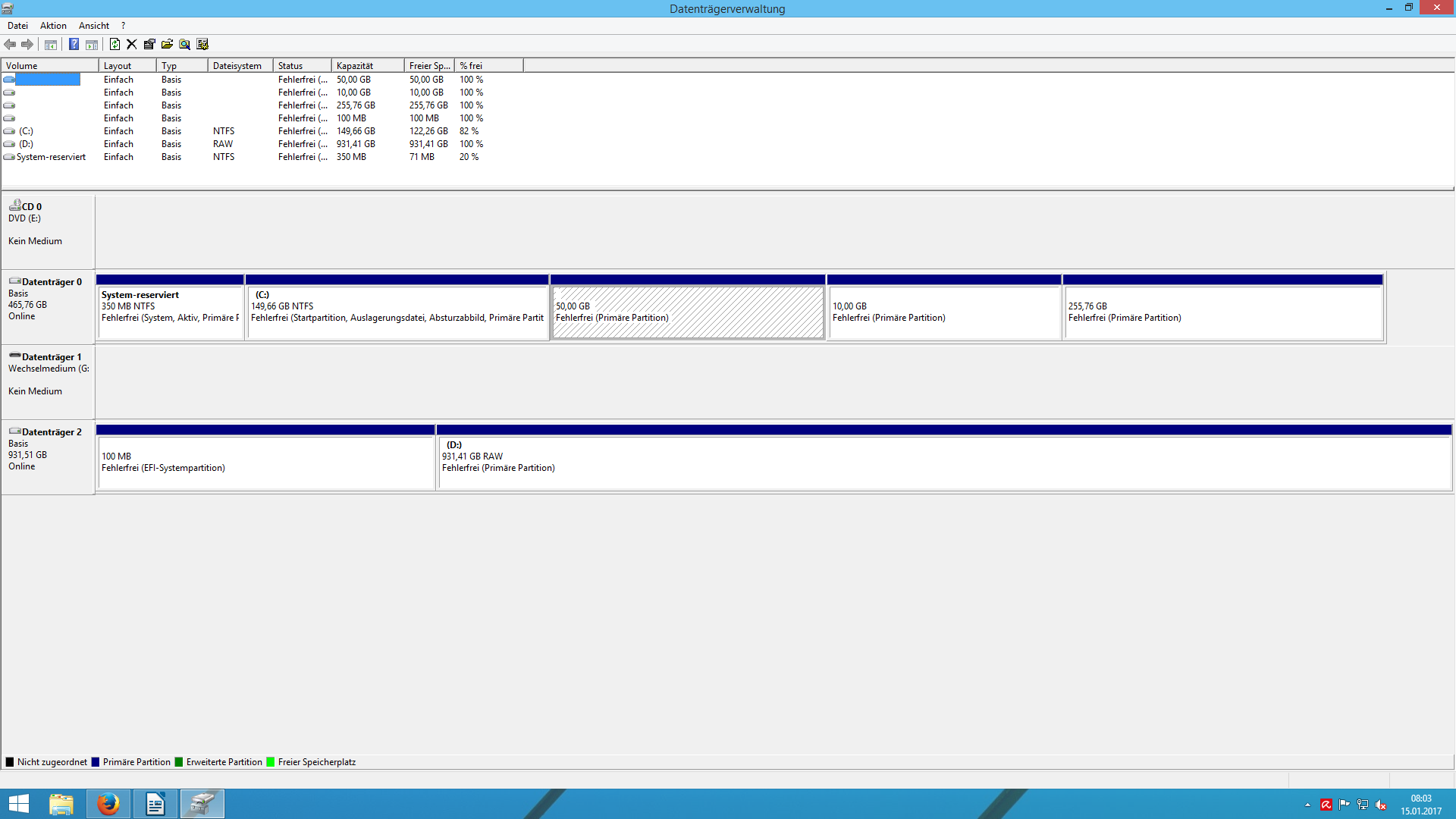Click the magnifier explore icon
1456x819 pixels.
coord(184,45)
